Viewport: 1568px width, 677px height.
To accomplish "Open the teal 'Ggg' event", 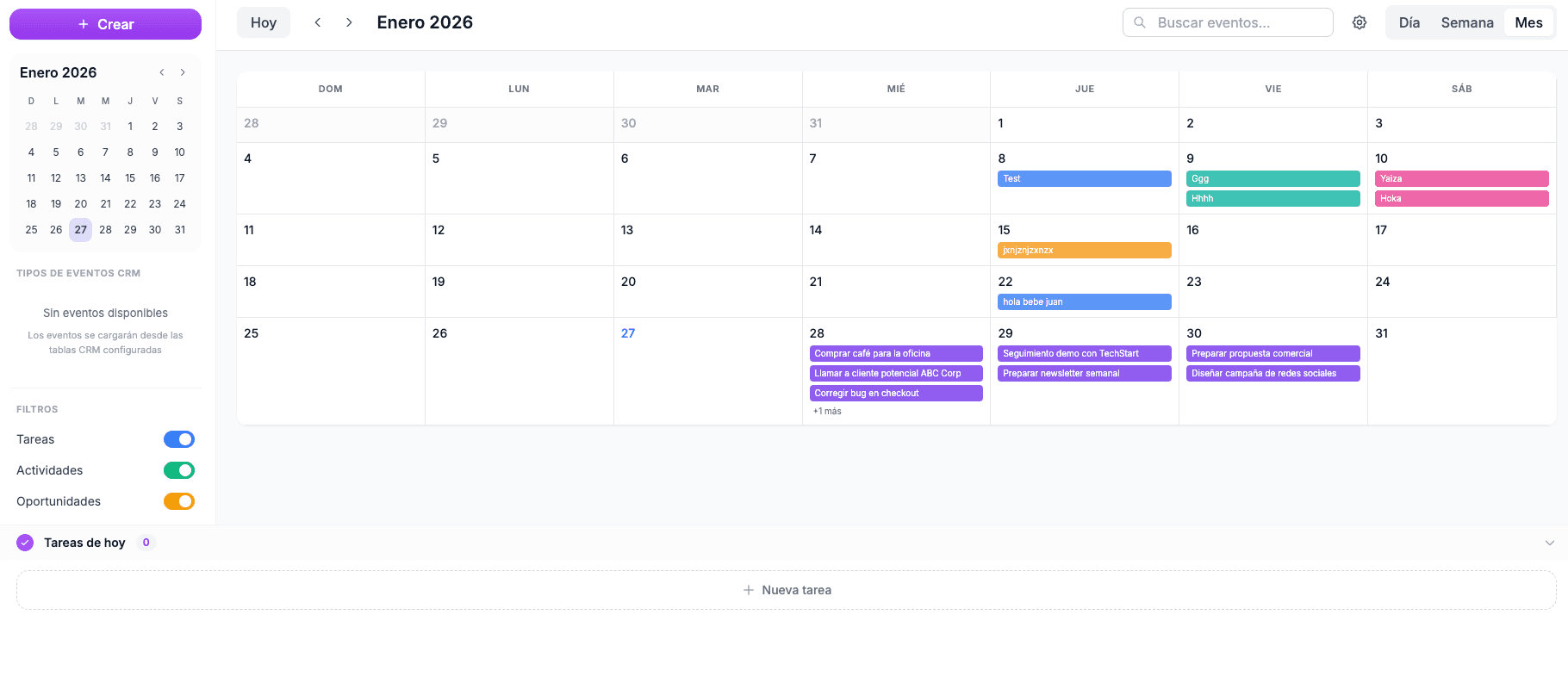I will point(1273,179).
